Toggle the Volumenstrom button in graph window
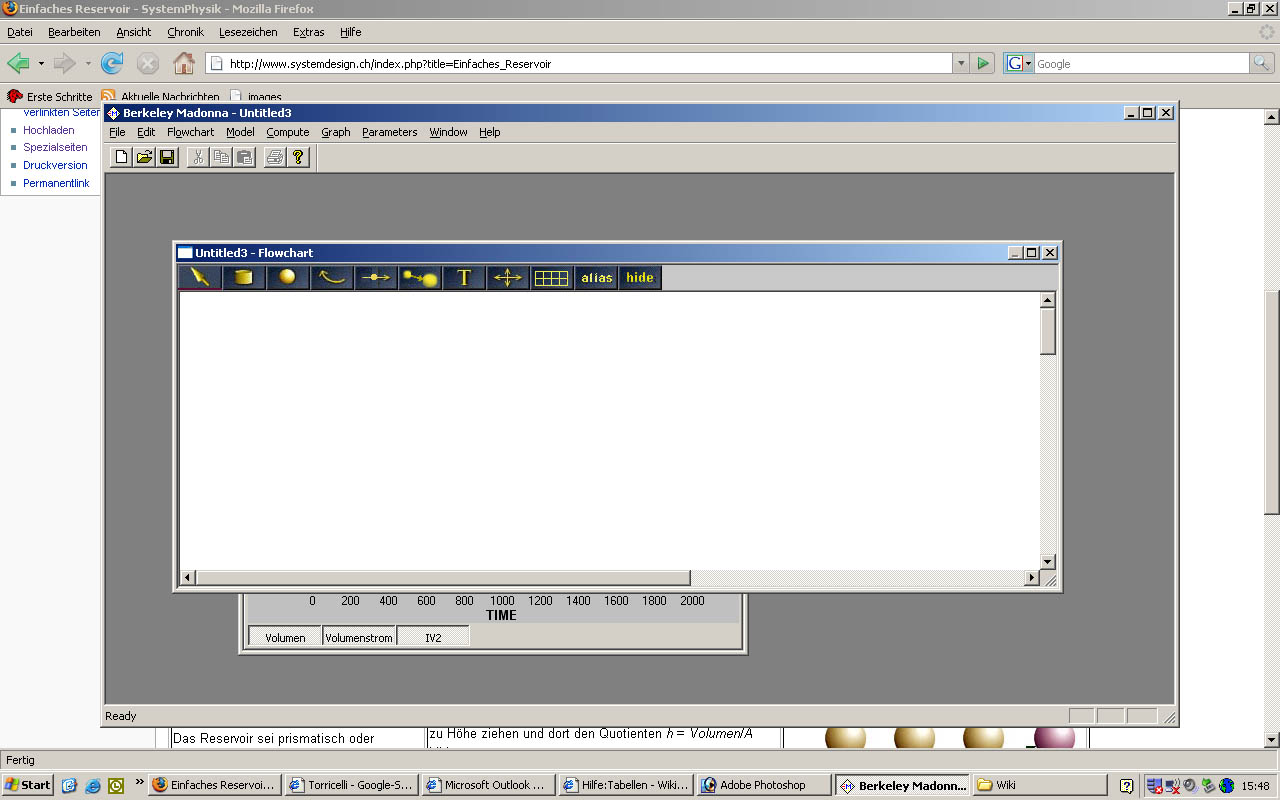1280x800 pixels. pos(359,637)
